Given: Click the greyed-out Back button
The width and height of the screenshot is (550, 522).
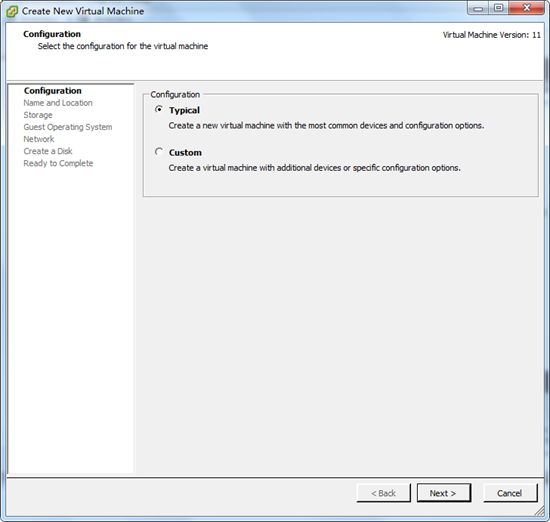Looking at the screenshot, I should [x=383, y=493].
